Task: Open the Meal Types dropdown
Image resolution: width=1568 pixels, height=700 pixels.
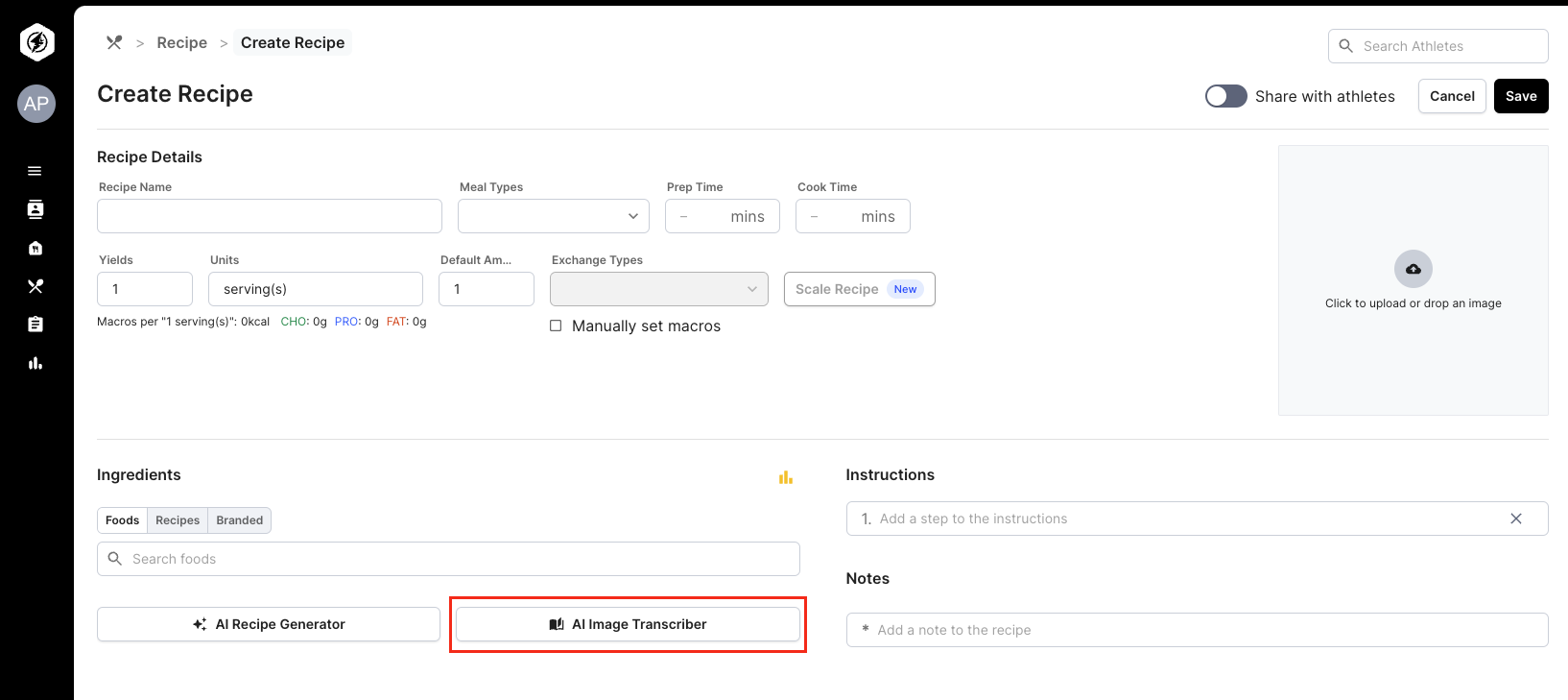Action: pos(554,216)
